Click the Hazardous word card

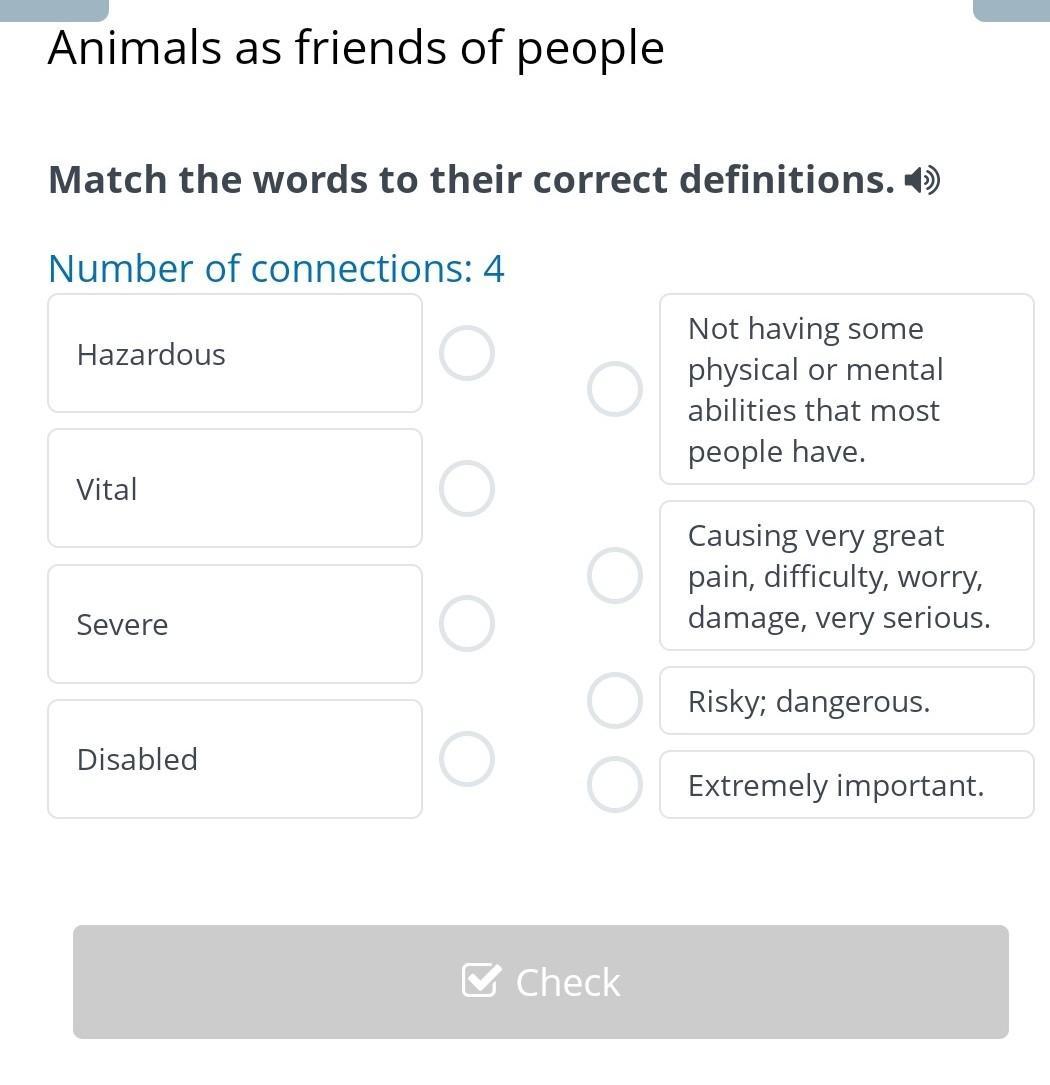point(235,353)
